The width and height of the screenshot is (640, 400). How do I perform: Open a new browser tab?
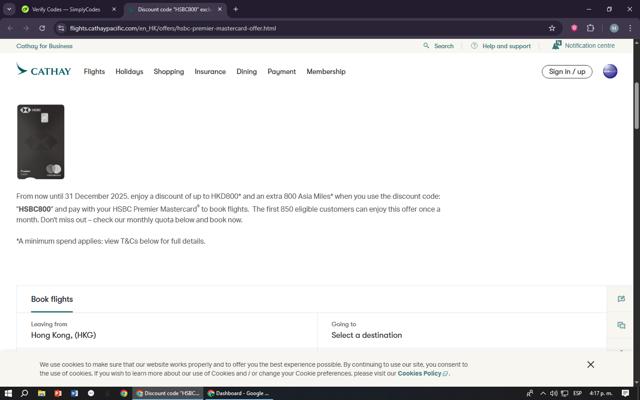pyautogui.click(x=236, y=9)
